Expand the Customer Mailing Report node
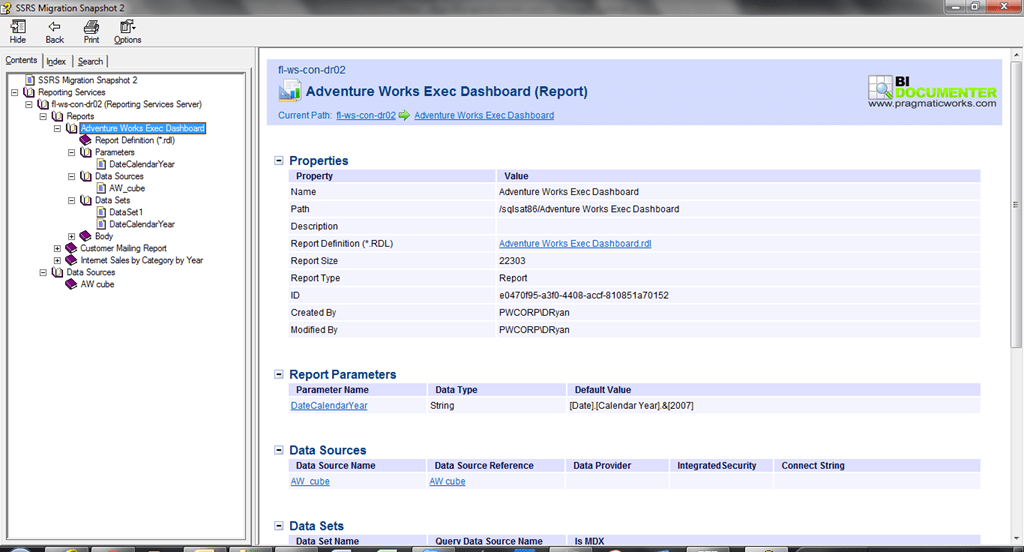Screen dimensions: 1024x552 pos(57,248)
